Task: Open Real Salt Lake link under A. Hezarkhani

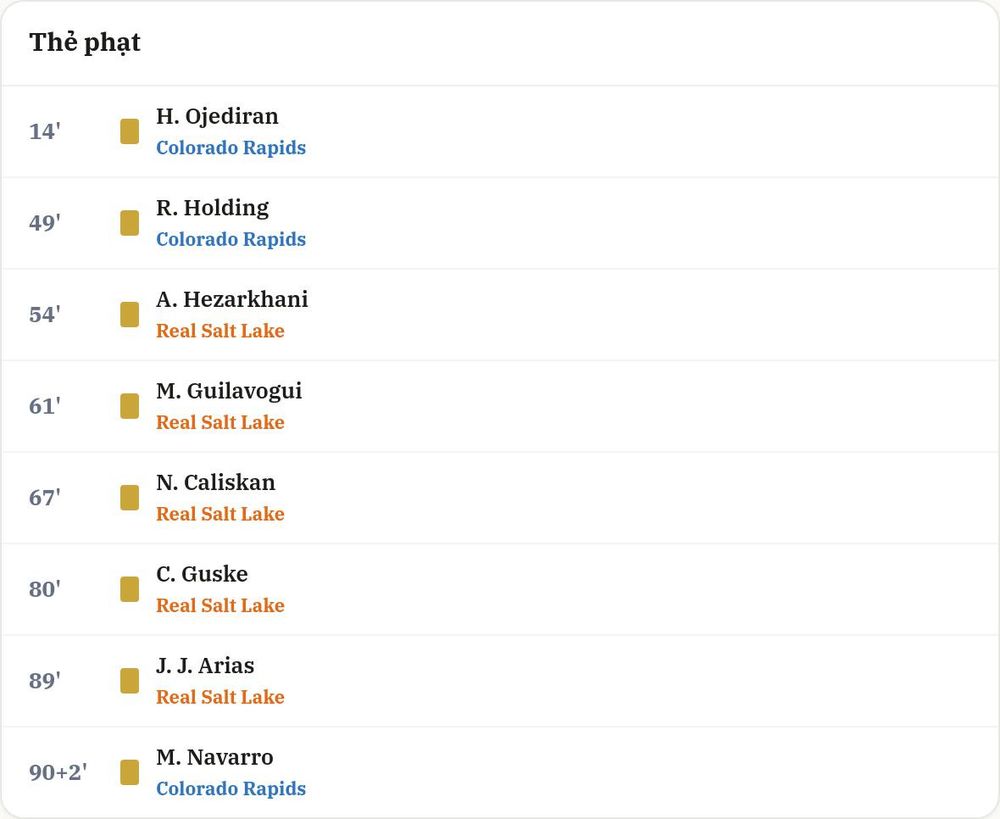Action: pos(220,330)
